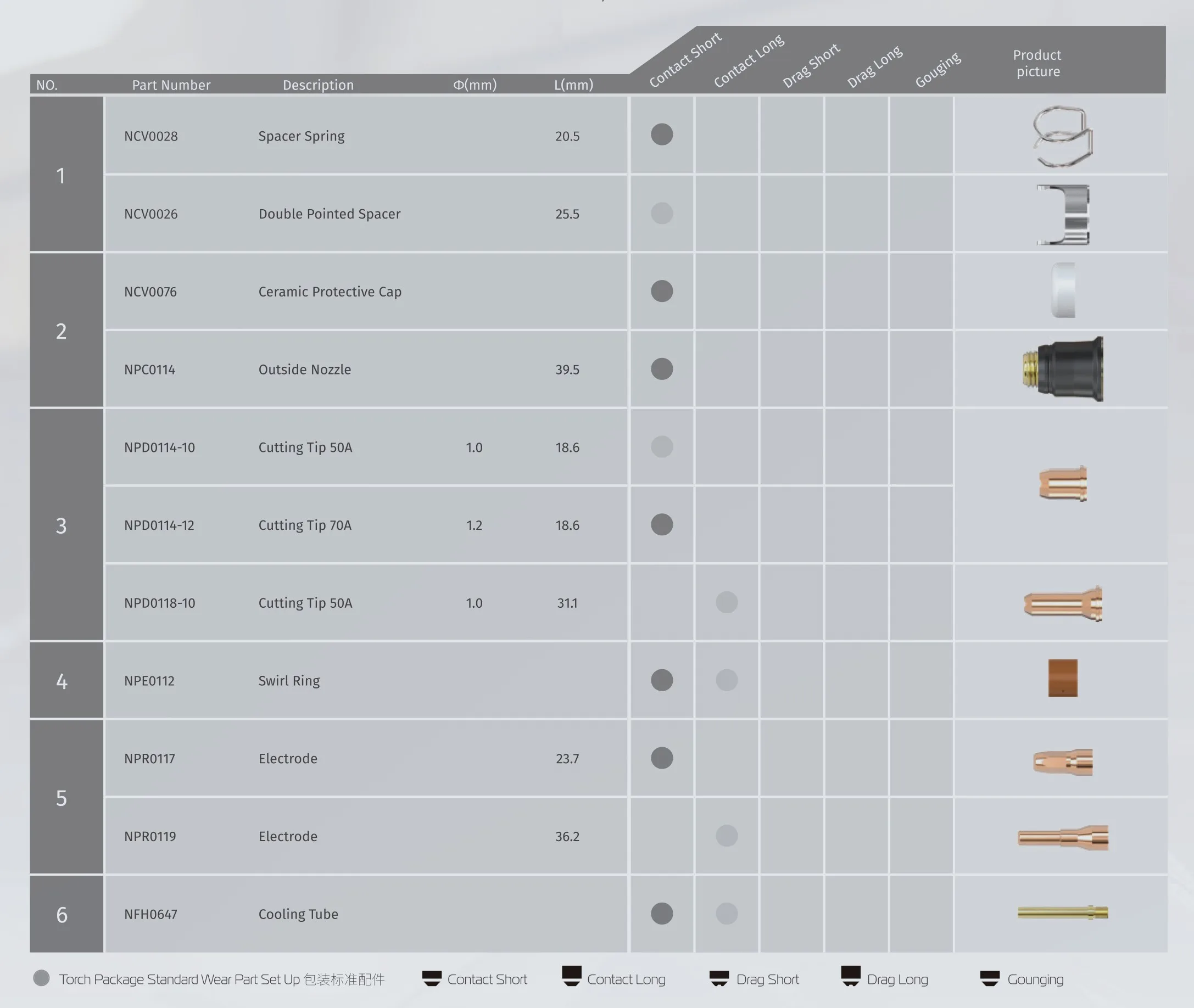This screenshot has width=1194, height=1008.
Task: Click the Part Number column header
Action: (x=171, y=85)
